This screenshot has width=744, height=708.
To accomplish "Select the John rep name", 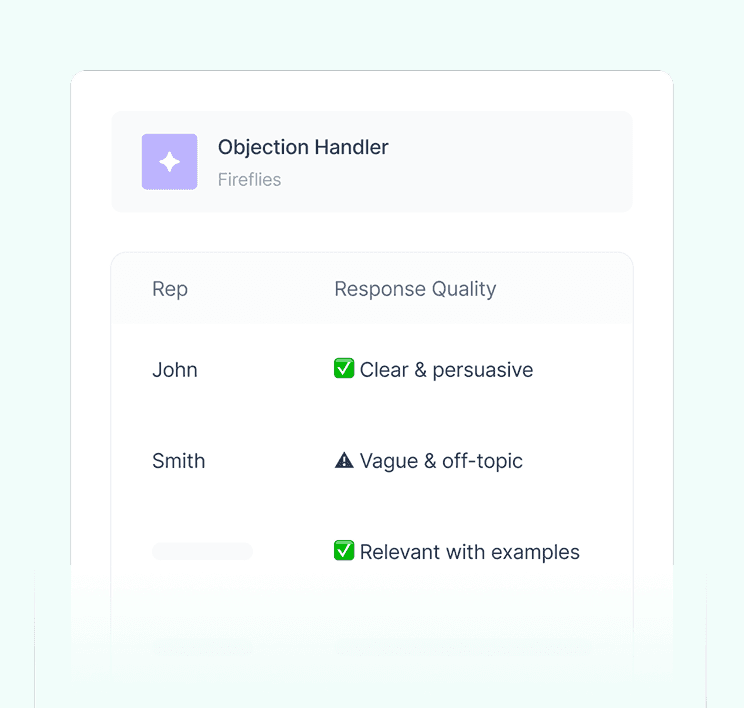I will coord(175,370).
